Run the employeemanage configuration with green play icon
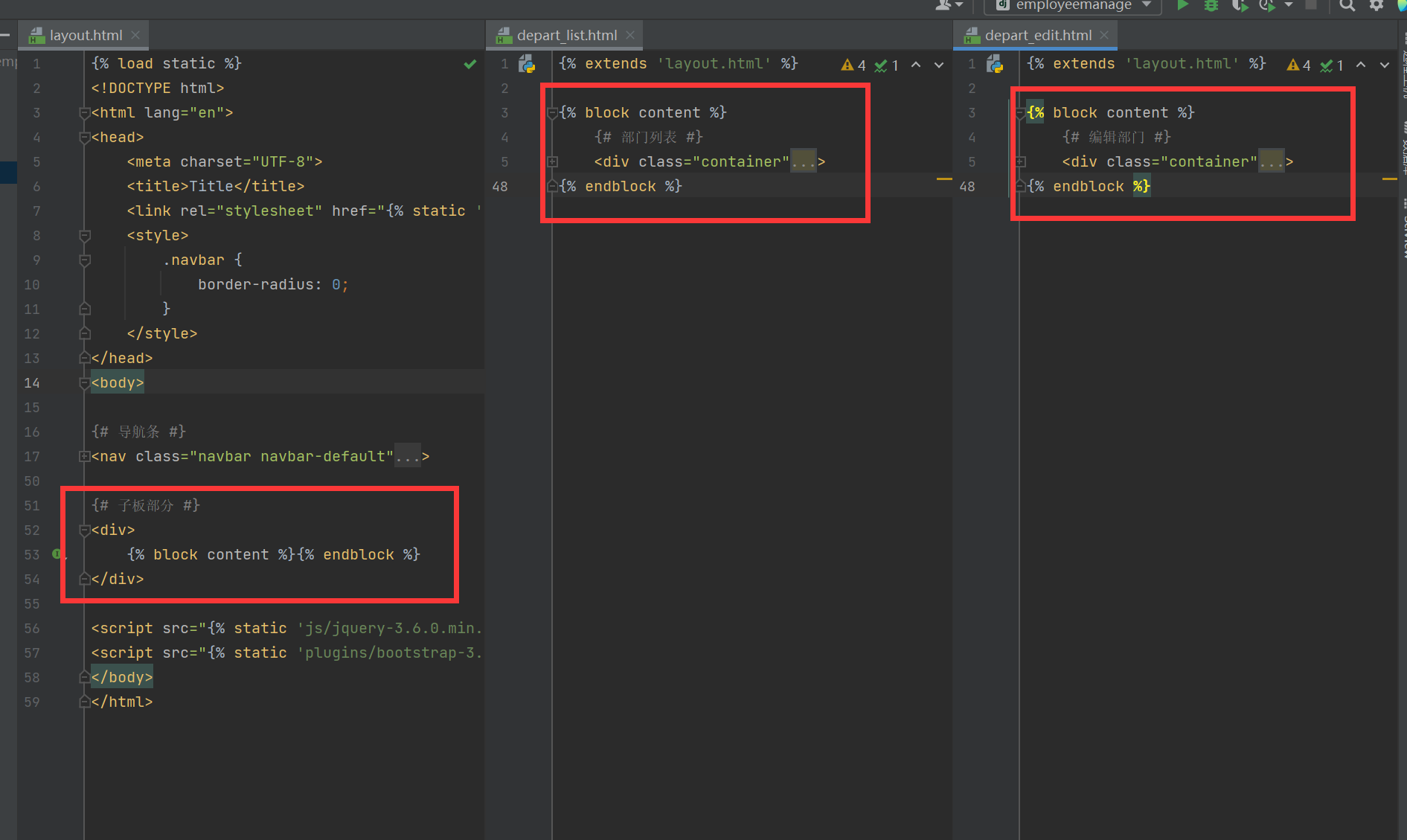The image size is (1407, 840). point(1182,5)
